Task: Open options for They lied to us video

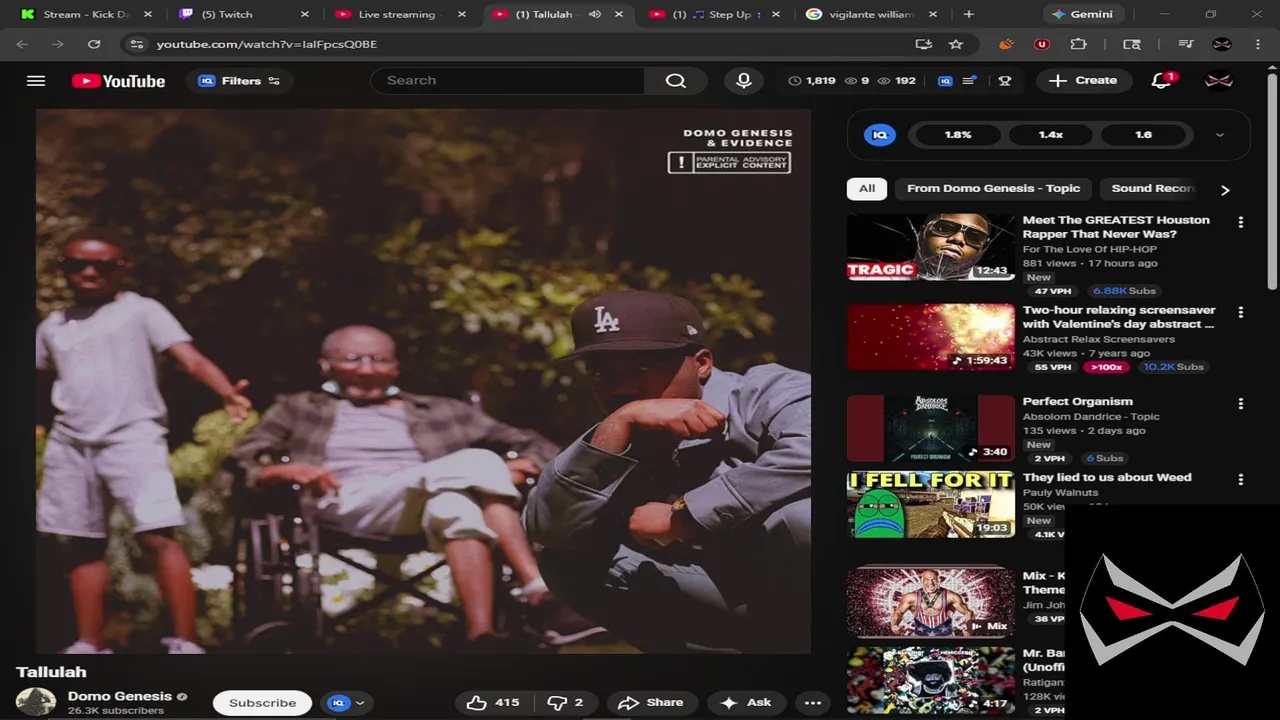Action: tap(1241, 479)
